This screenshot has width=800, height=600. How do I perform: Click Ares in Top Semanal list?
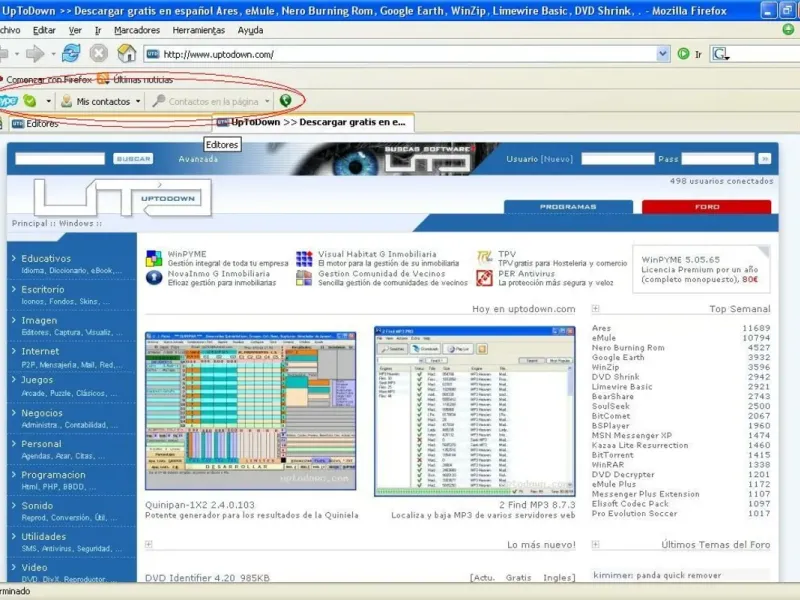601,328
